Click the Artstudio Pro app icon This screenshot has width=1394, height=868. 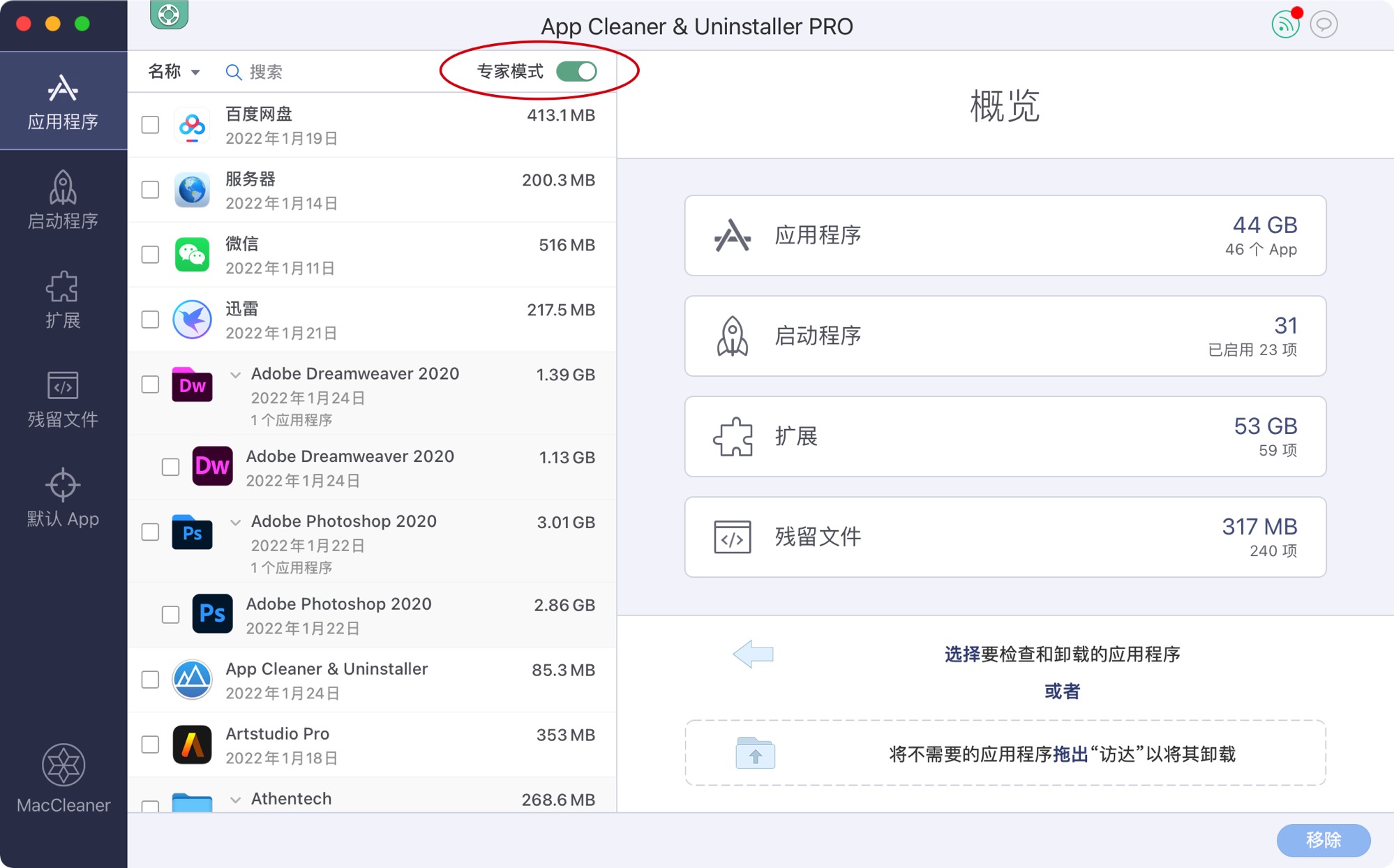click(x=192, y=744)
